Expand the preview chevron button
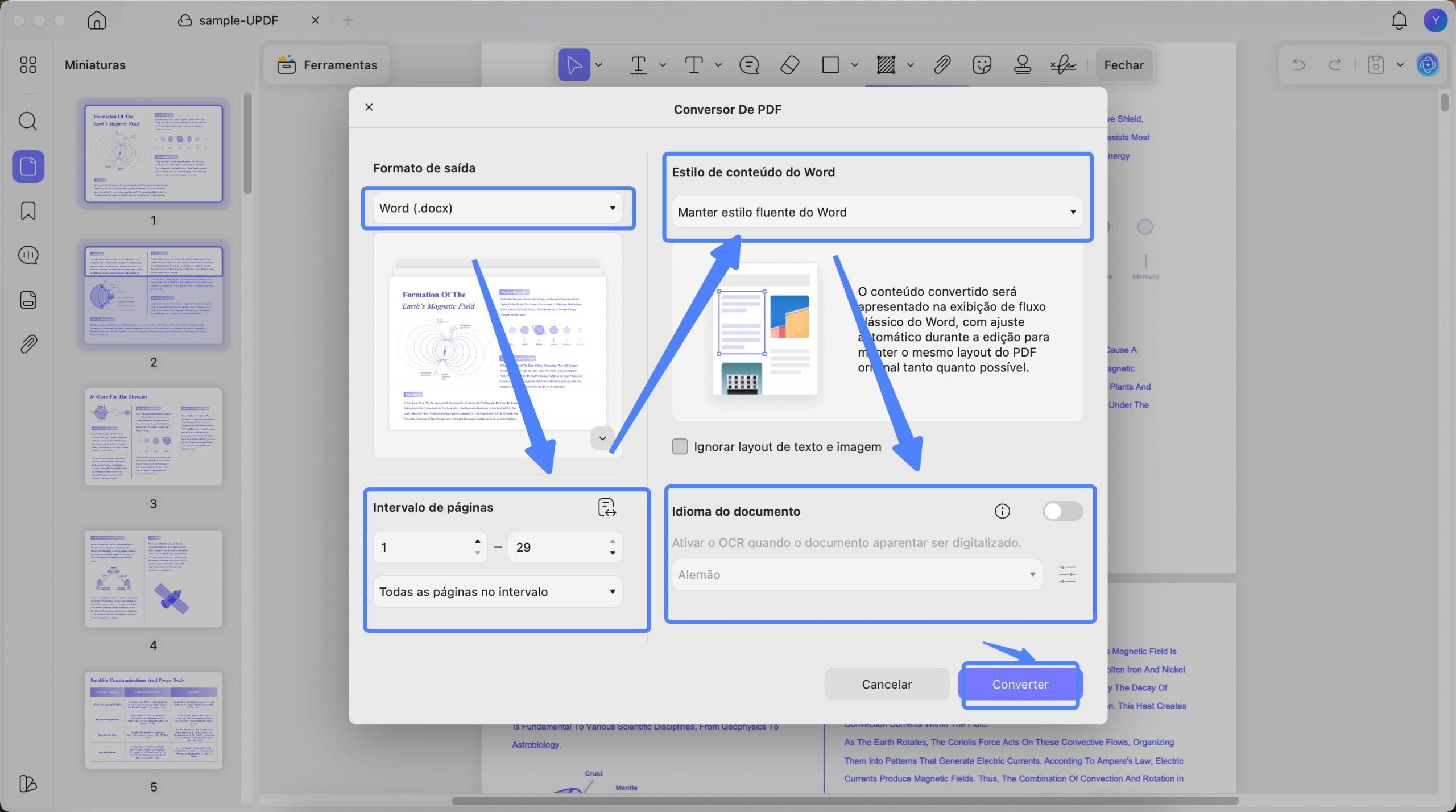This screenshot has width=1456, height=812. tap(602, 438)
